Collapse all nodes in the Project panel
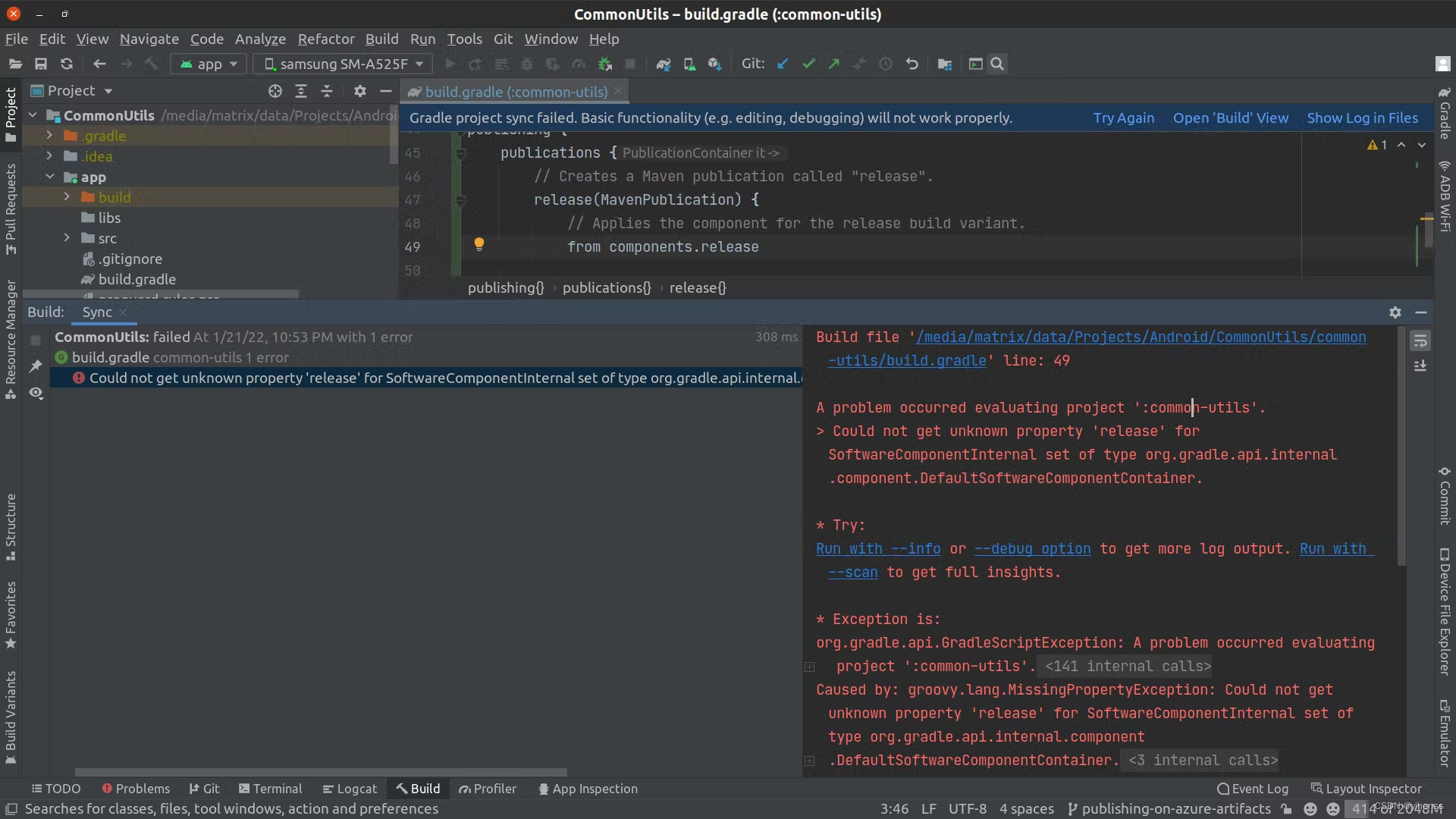 tap(328, 91)
